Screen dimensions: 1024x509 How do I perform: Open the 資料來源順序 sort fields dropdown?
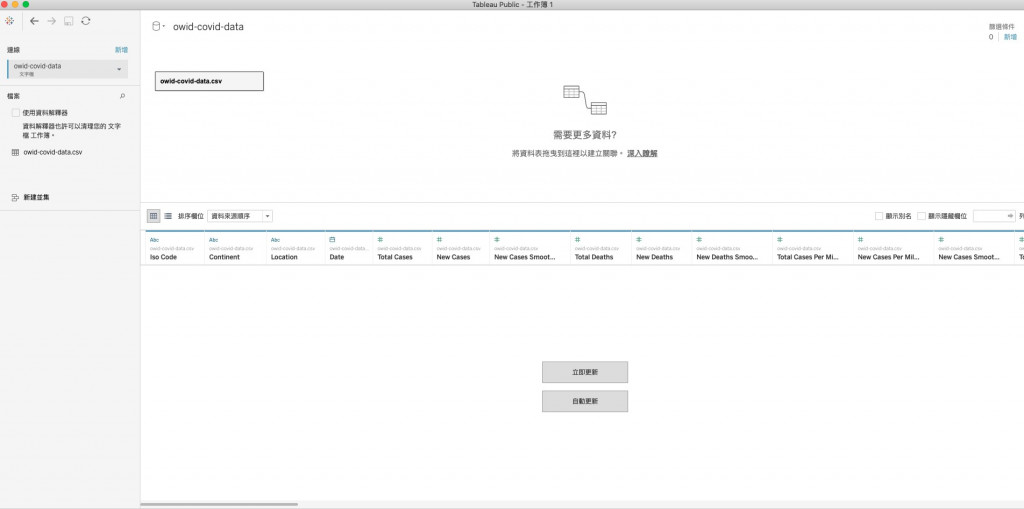240,216
